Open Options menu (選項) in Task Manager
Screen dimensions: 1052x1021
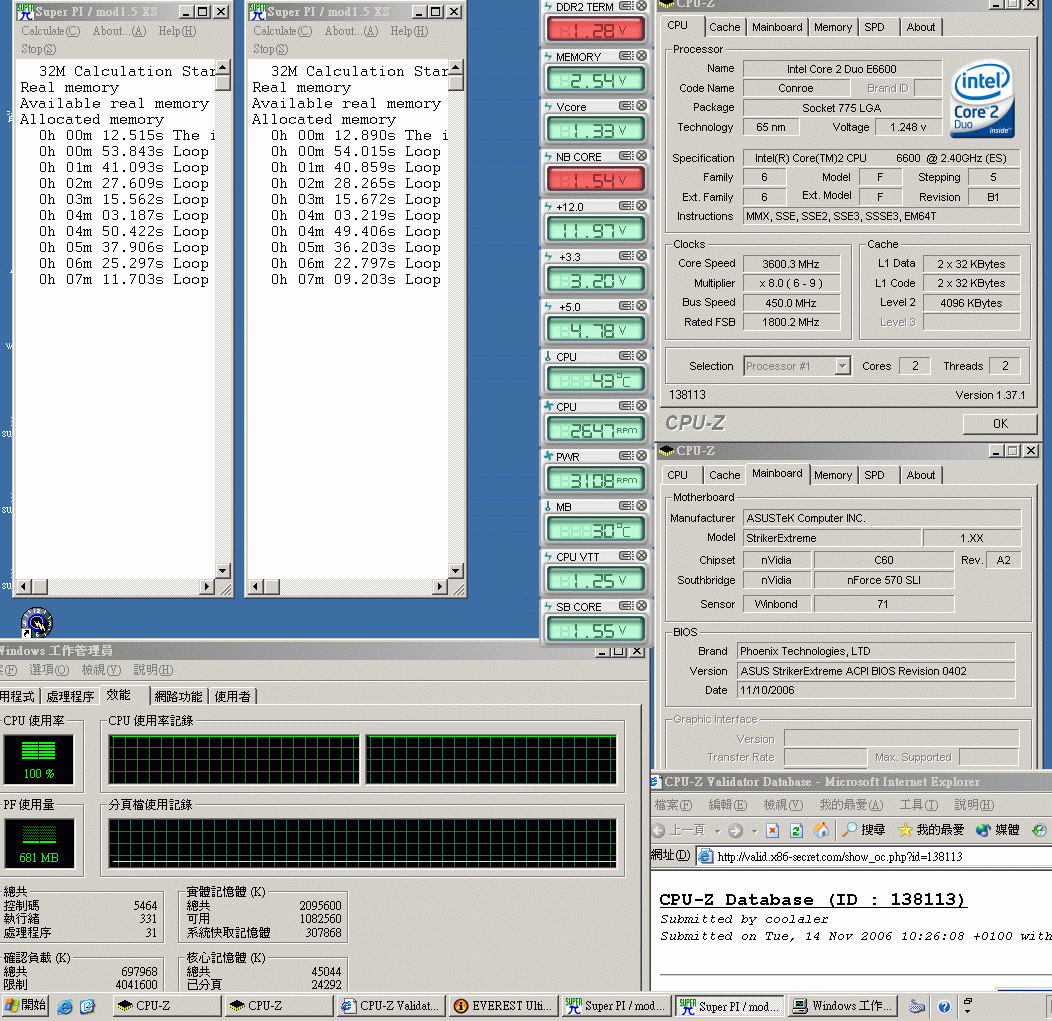tap(49, 670)
